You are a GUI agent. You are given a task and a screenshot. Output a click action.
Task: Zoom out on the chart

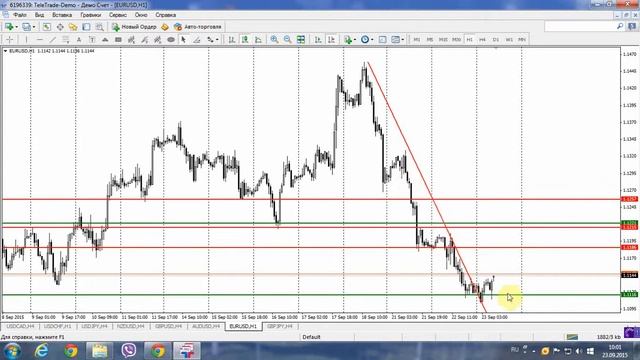[x=287, y=40]
